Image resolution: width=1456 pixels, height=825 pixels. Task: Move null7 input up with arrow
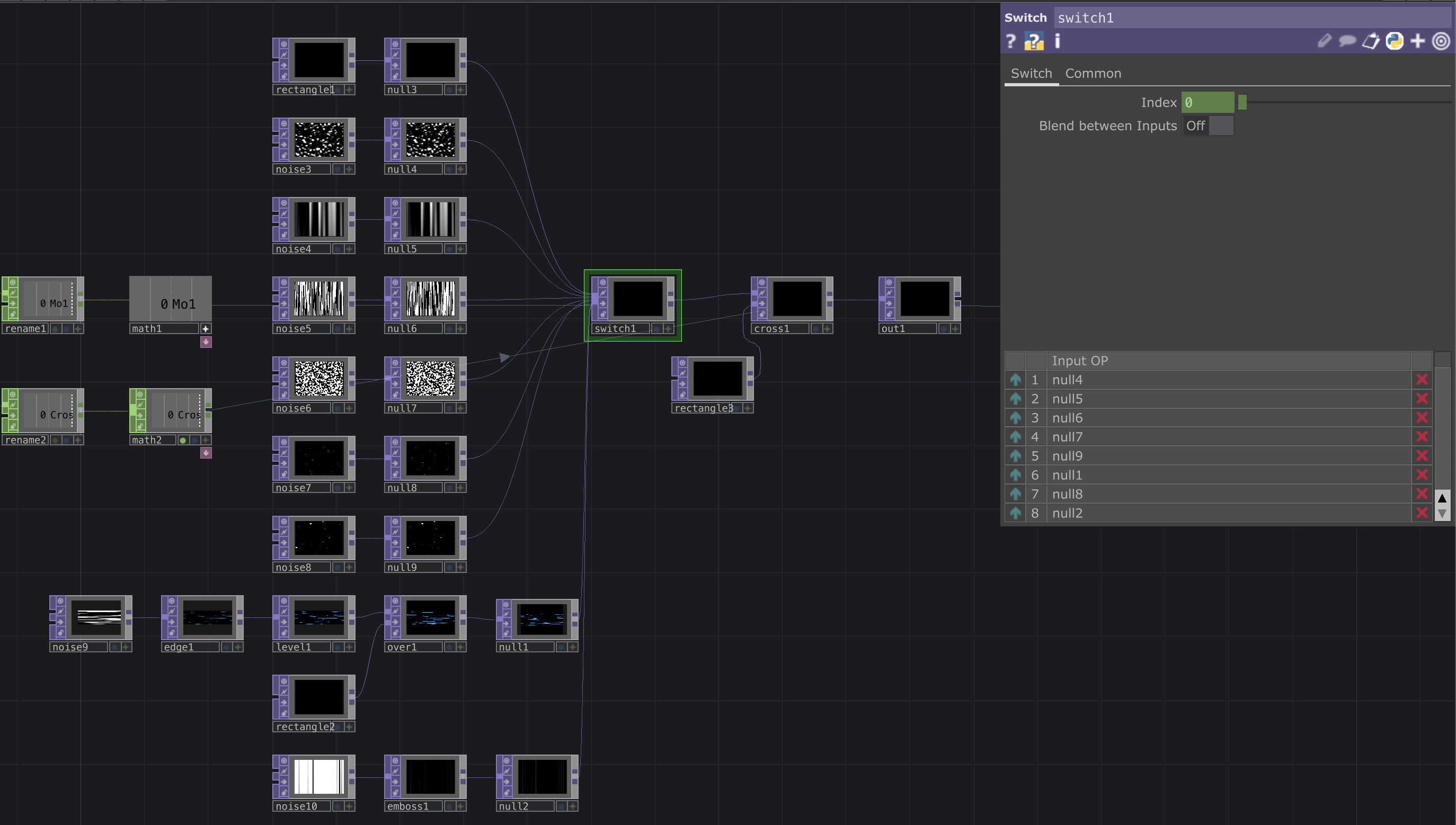pos(1016,437)
